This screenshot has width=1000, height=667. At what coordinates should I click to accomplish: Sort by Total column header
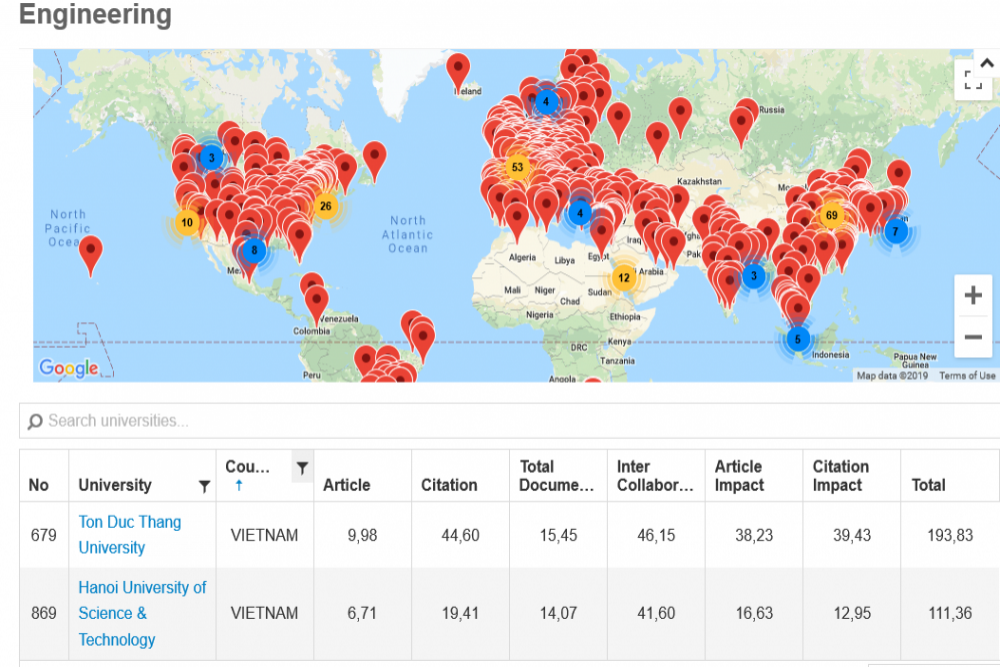coord(928,485)
